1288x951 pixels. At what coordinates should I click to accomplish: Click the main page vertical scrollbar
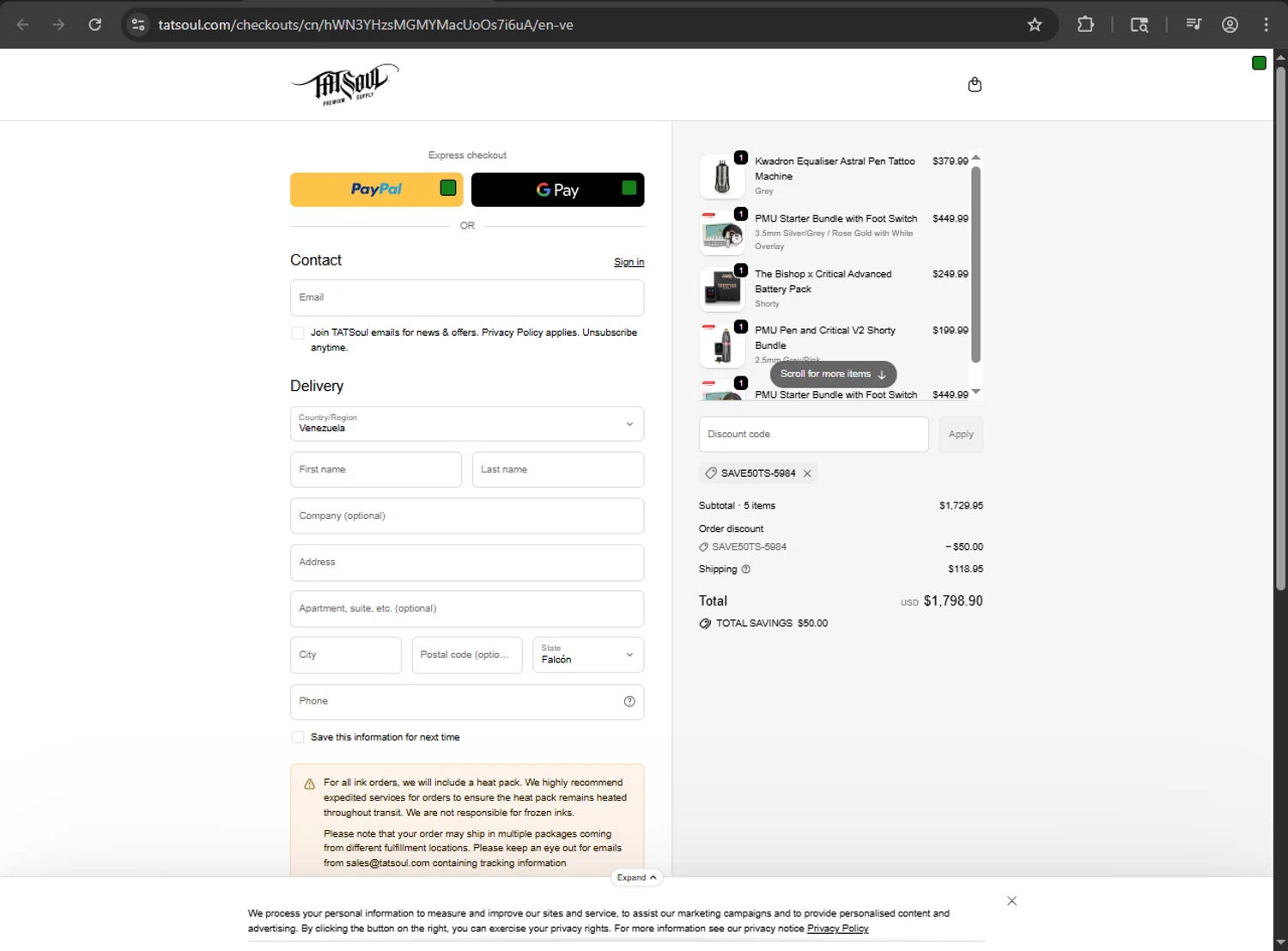1280,327
